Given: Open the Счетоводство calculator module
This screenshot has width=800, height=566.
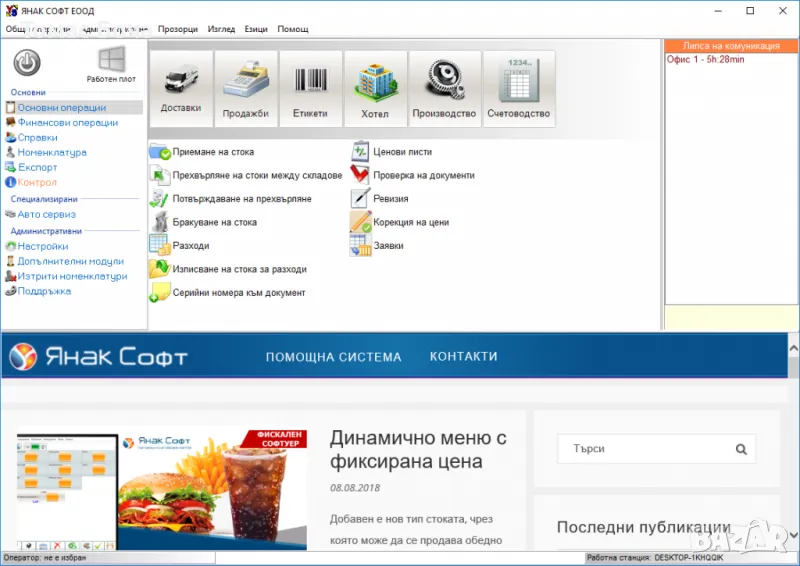Looking at the screenshot, I should tap(519, 89).
